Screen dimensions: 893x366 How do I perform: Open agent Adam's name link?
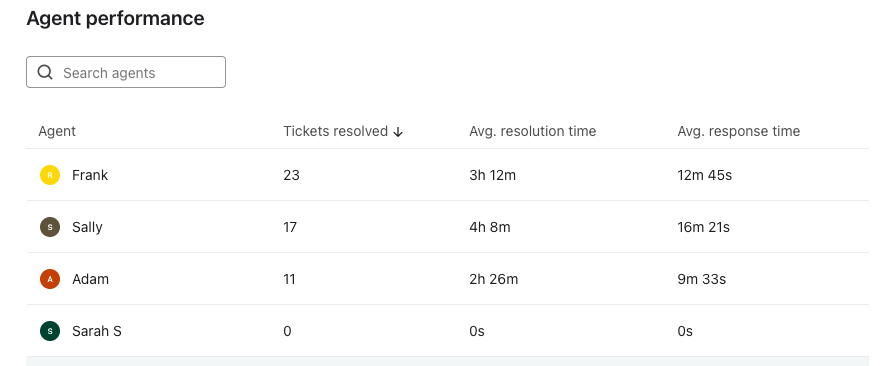[91, 279]
